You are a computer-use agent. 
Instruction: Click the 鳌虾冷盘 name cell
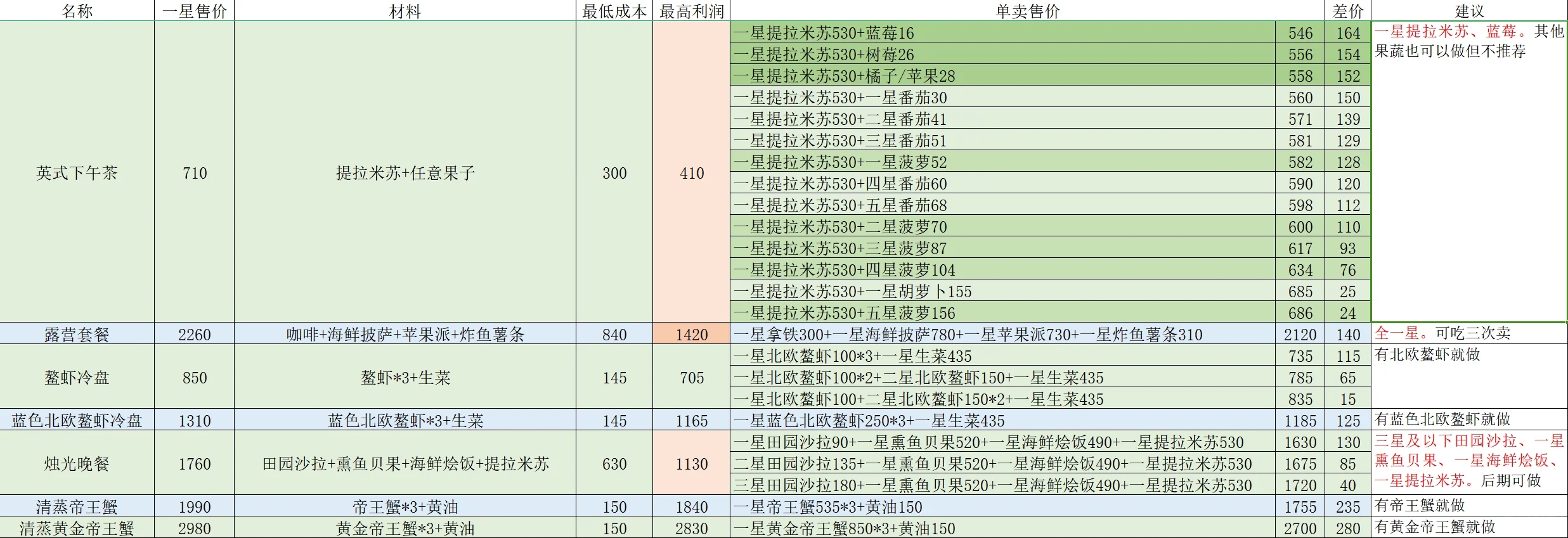point(77,377)
